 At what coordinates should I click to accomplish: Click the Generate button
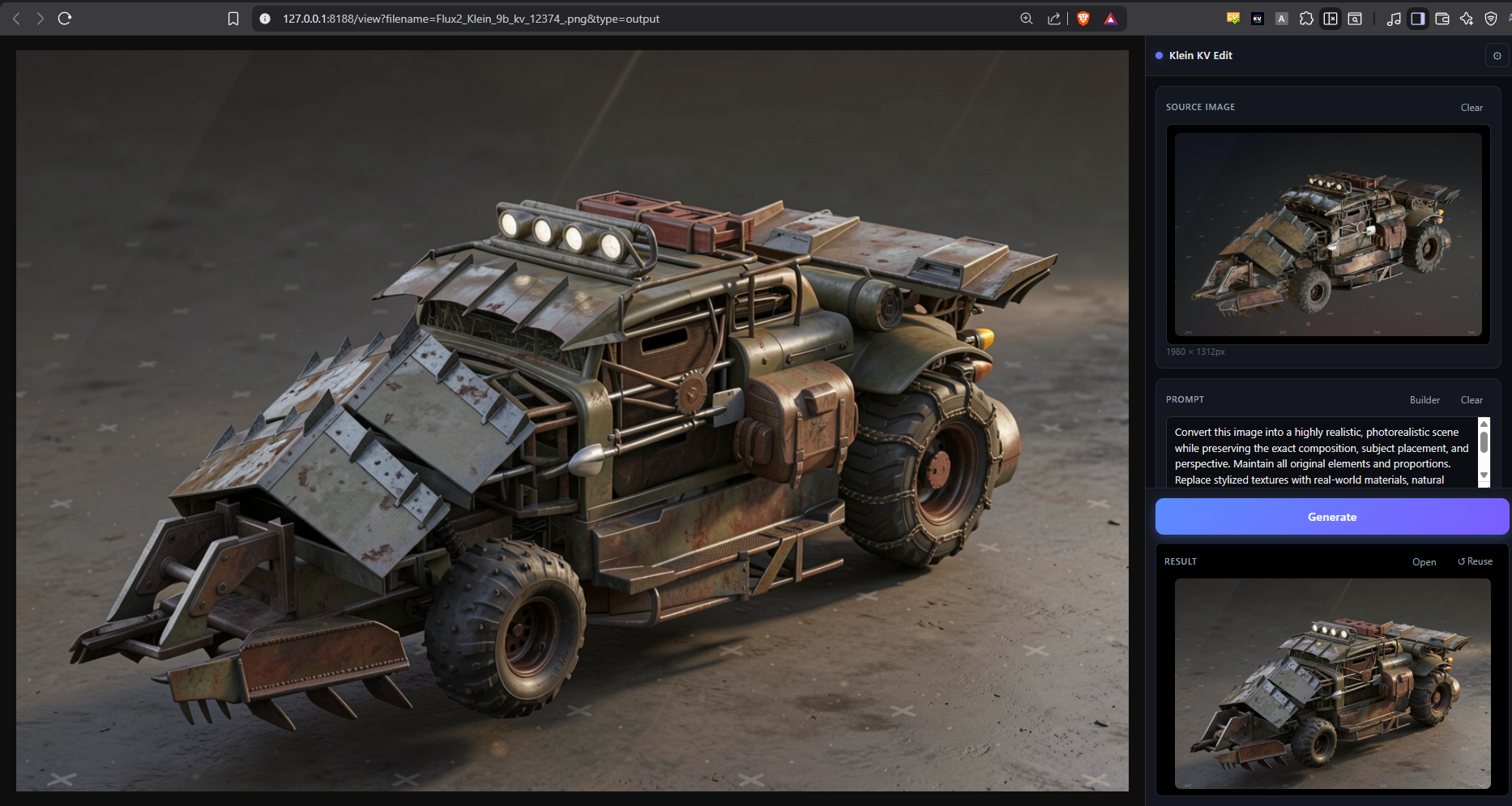point(1332,517)
